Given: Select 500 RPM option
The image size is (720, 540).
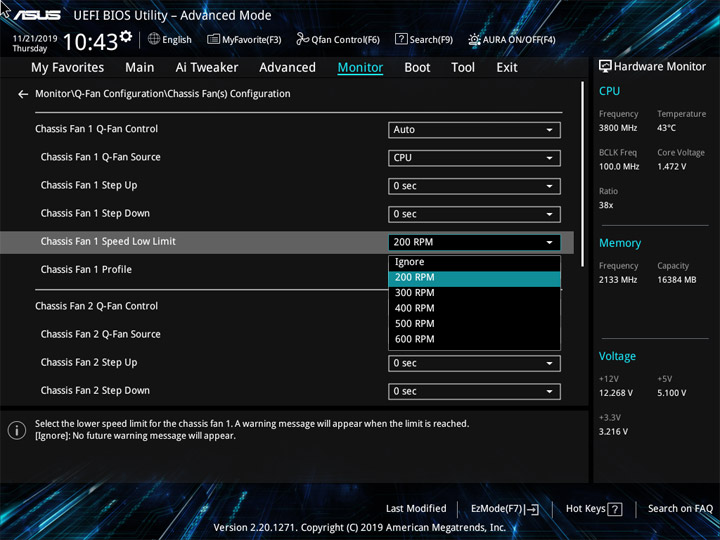Looking at the screenshot, I should (474, 324).
